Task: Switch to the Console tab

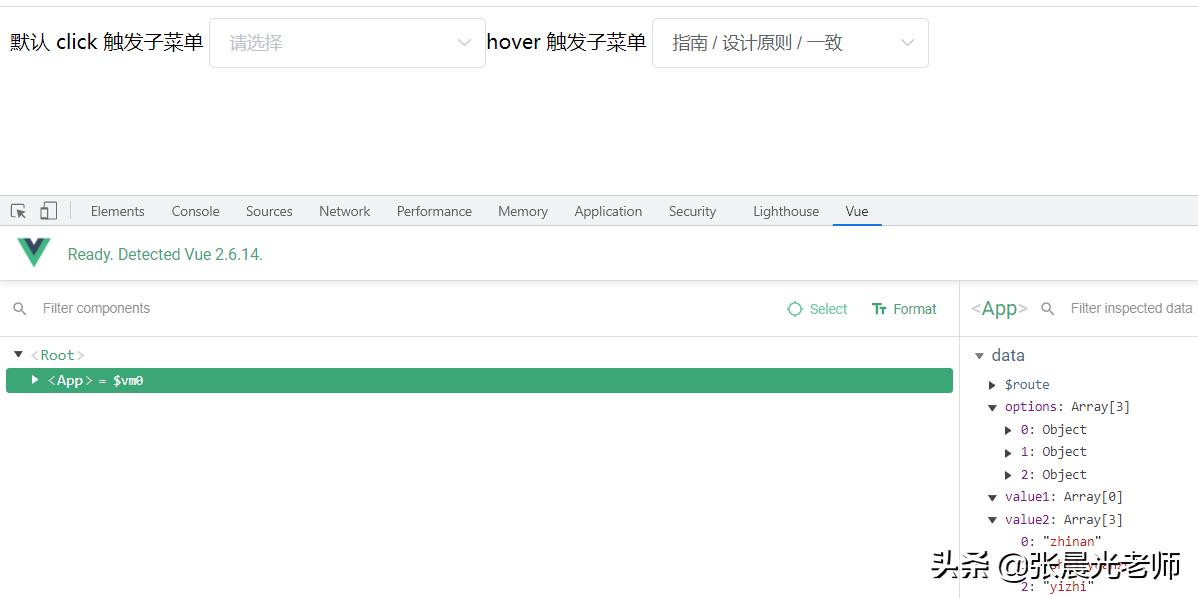Action: (x=195, y=210)
